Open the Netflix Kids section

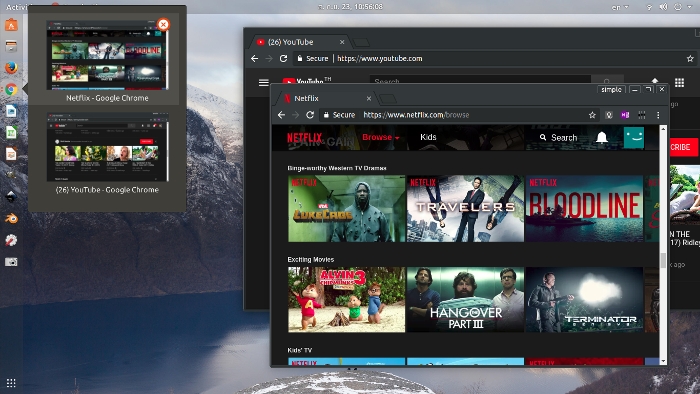click(428, 137)
